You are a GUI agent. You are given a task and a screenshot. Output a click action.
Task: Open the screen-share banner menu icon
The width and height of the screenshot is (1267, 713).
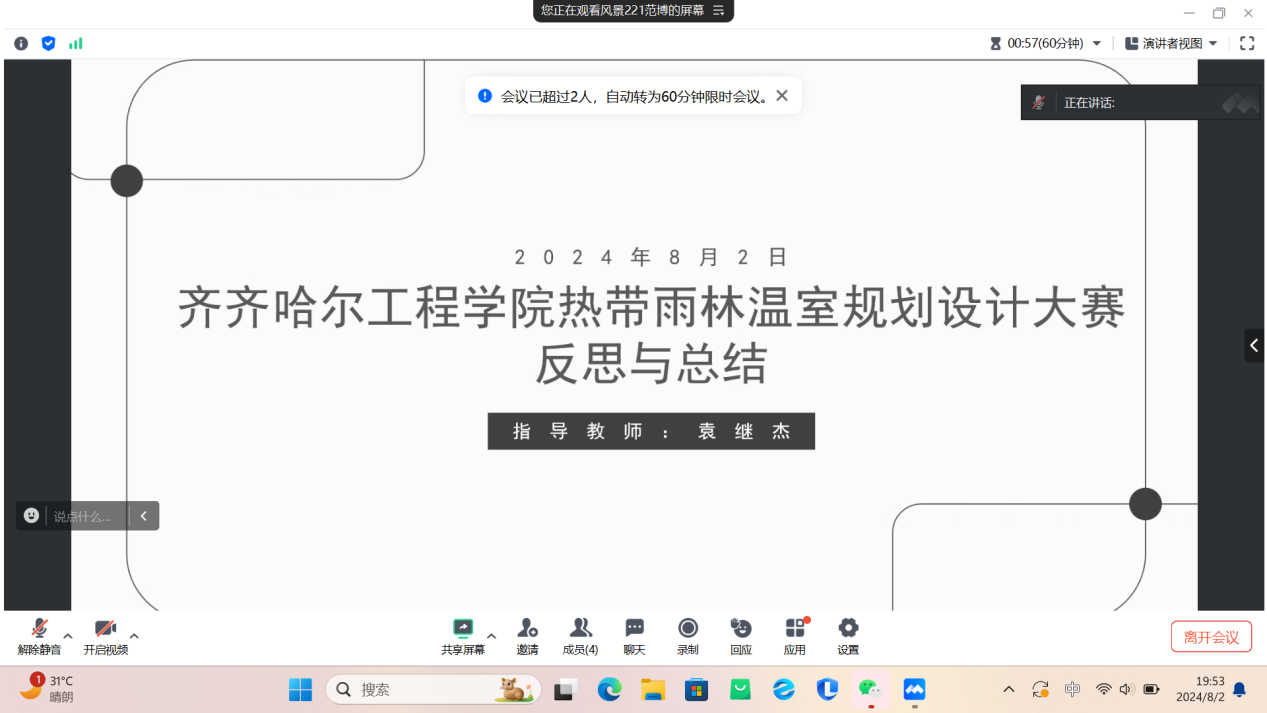(718, 11)
